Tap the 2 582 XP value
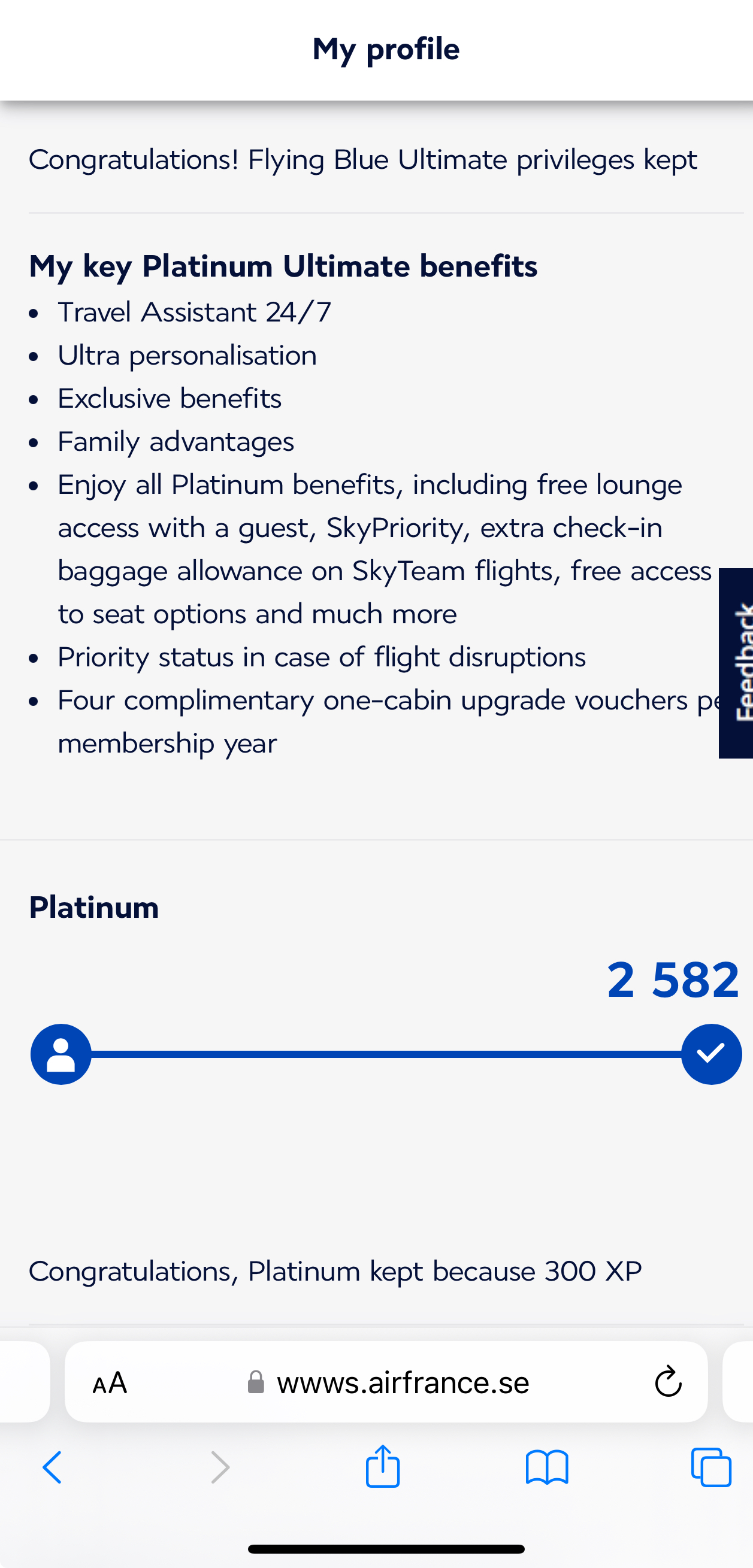 [x=673, y=980]
